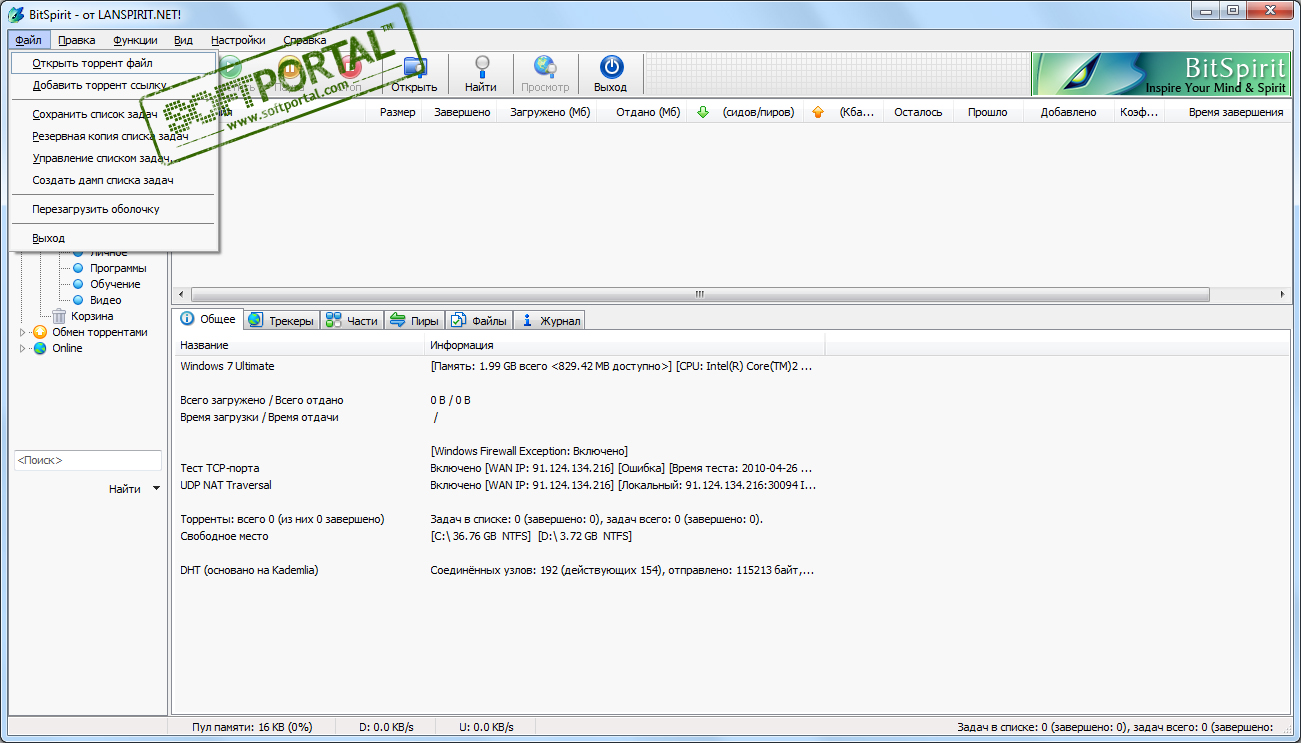
Task: Open the Правка menu
Action: click(x=77, y=40)
